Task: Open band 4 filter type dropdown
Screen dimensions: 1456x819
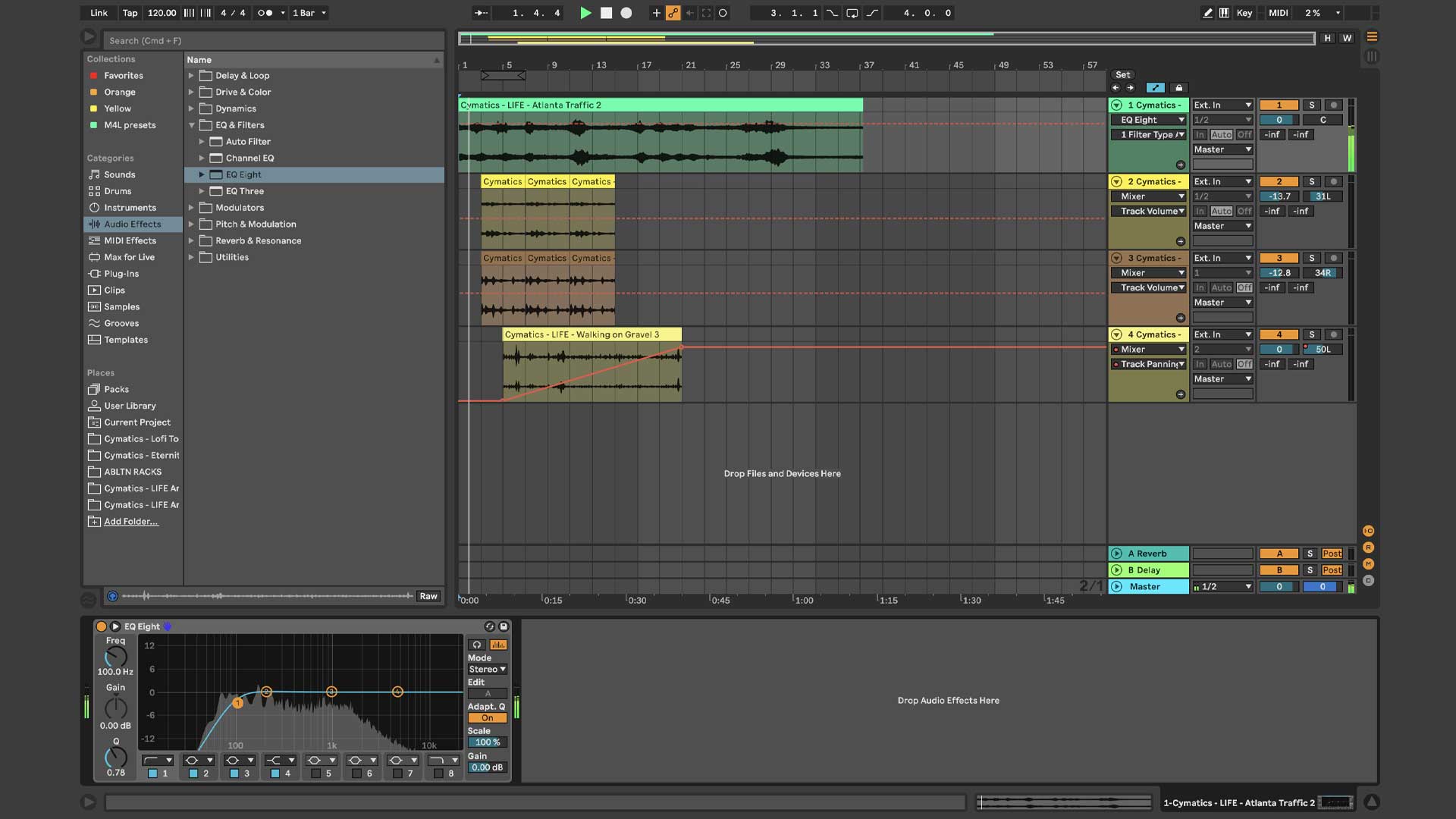Action: tap(281, 760)
